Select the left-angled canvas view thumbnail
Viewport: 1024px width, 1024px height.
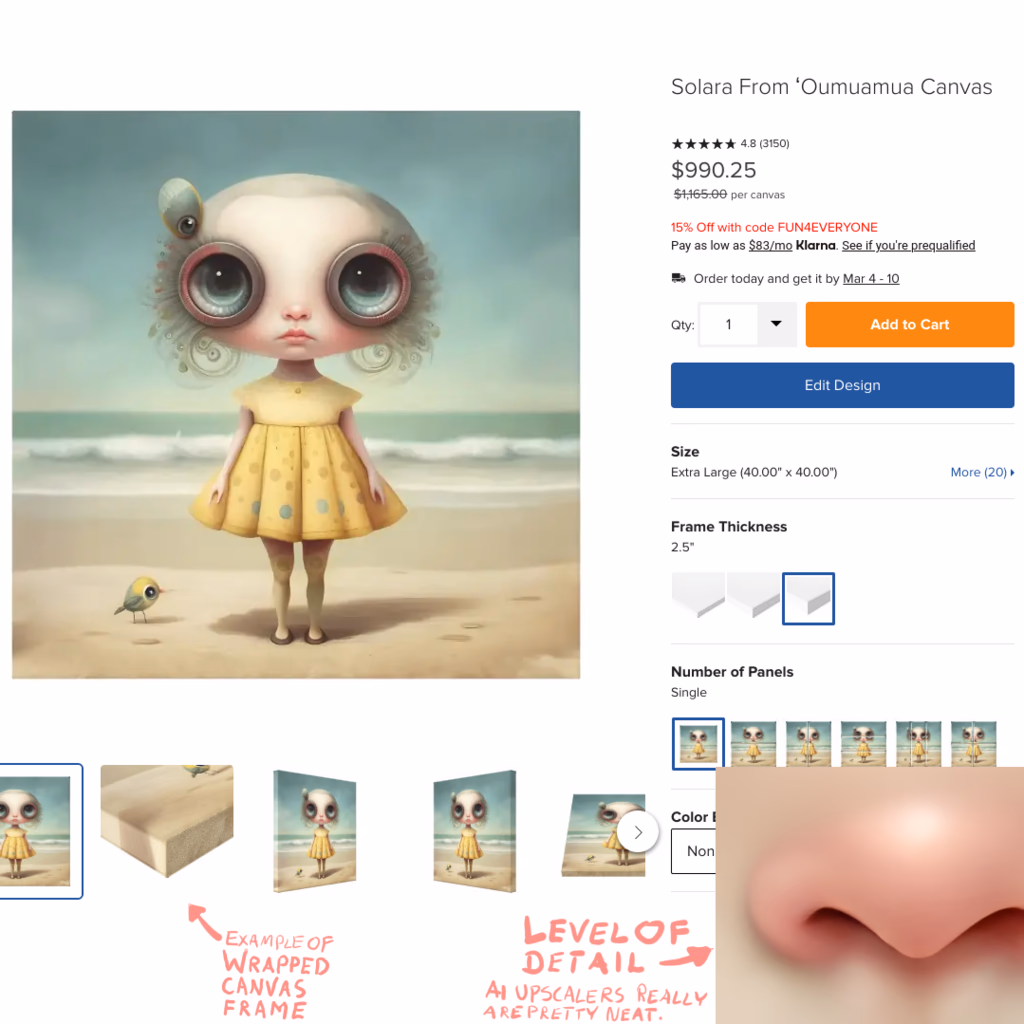click(x=314, y=831)
